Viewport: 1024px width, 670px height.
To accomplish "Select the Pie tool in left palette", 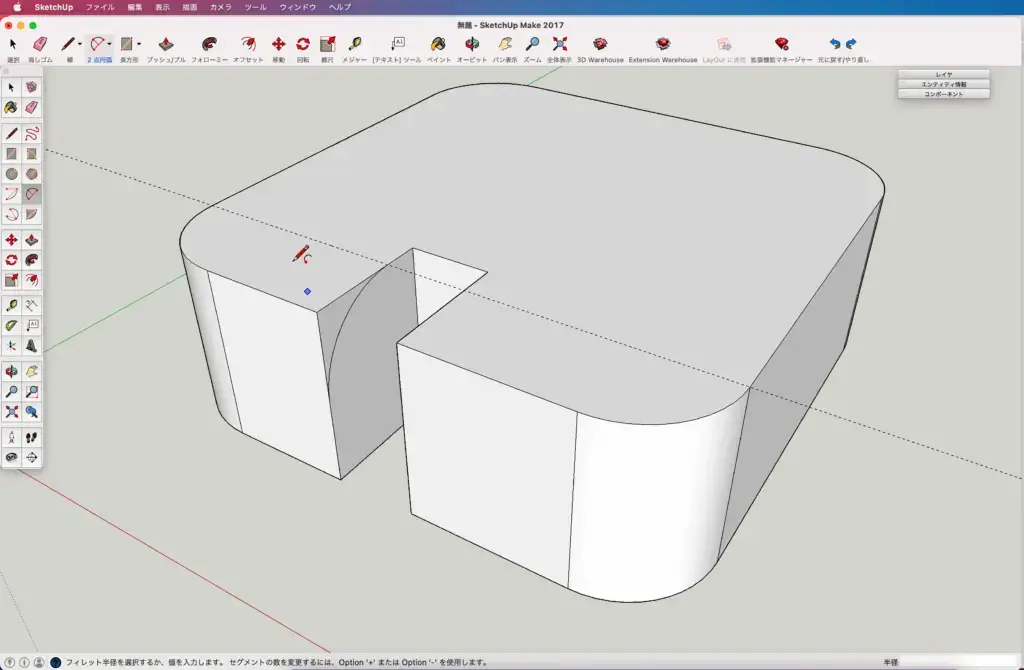I will tap(31, 215).
